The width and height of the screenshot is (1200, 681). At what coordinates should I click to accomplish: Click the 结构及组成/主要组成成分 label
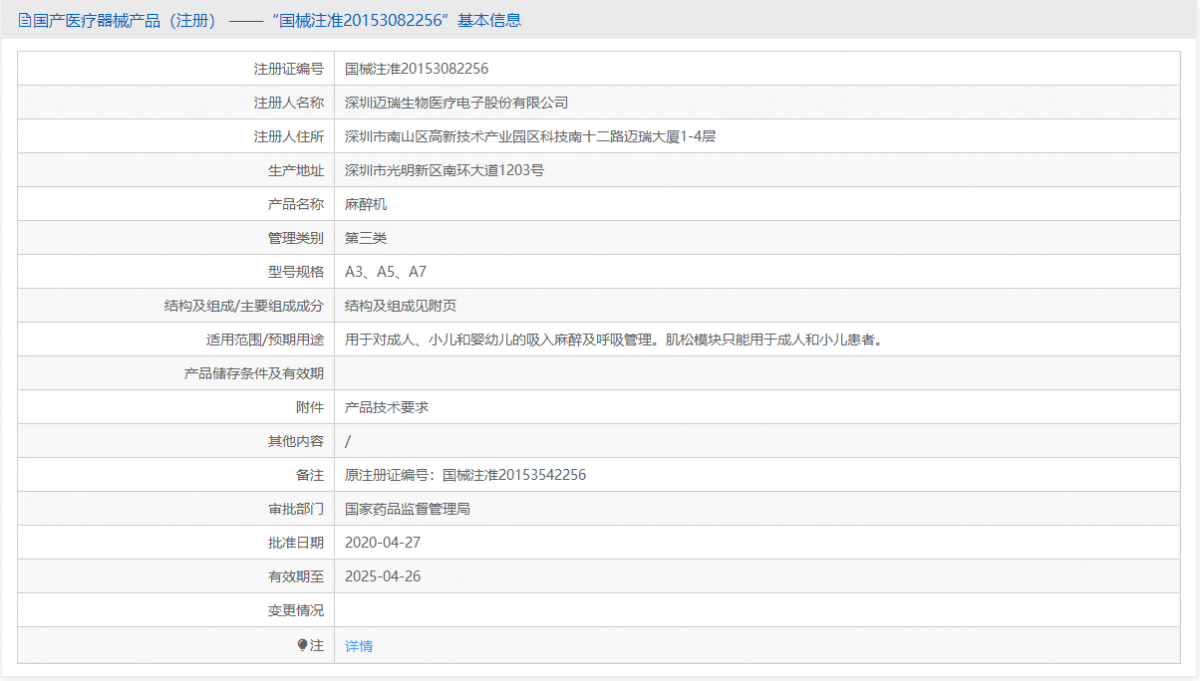tap(244, 306)
